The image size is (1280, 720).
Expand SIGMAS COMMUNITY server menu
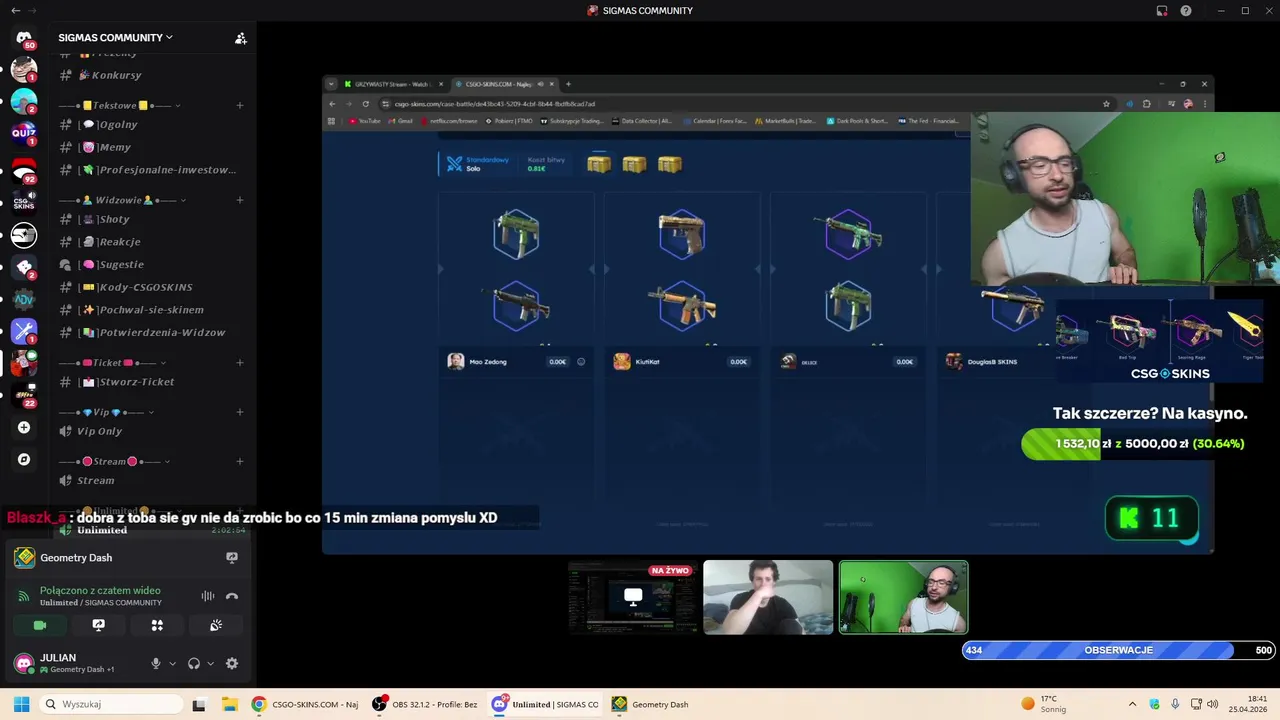115,38
